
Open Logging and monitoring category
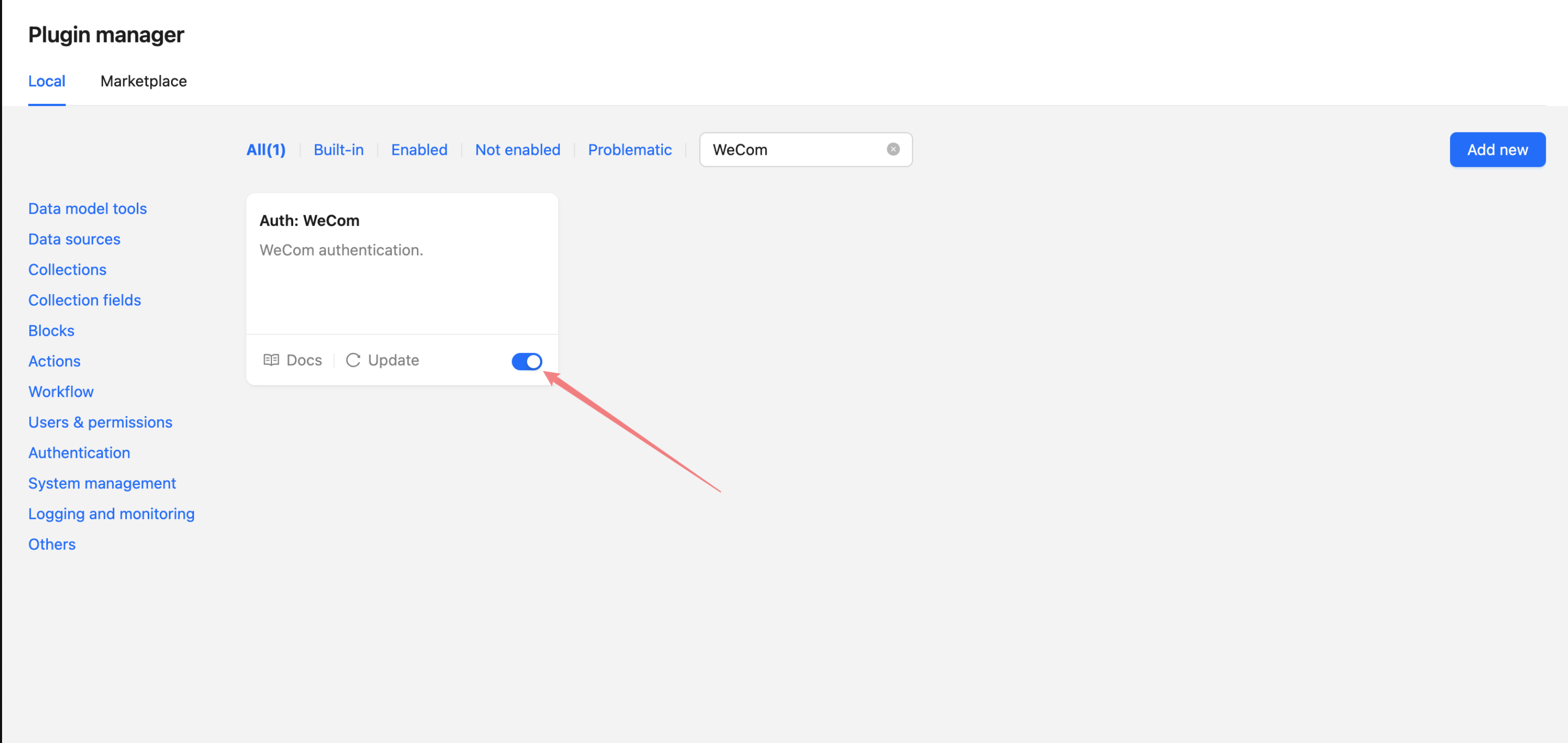111,513
